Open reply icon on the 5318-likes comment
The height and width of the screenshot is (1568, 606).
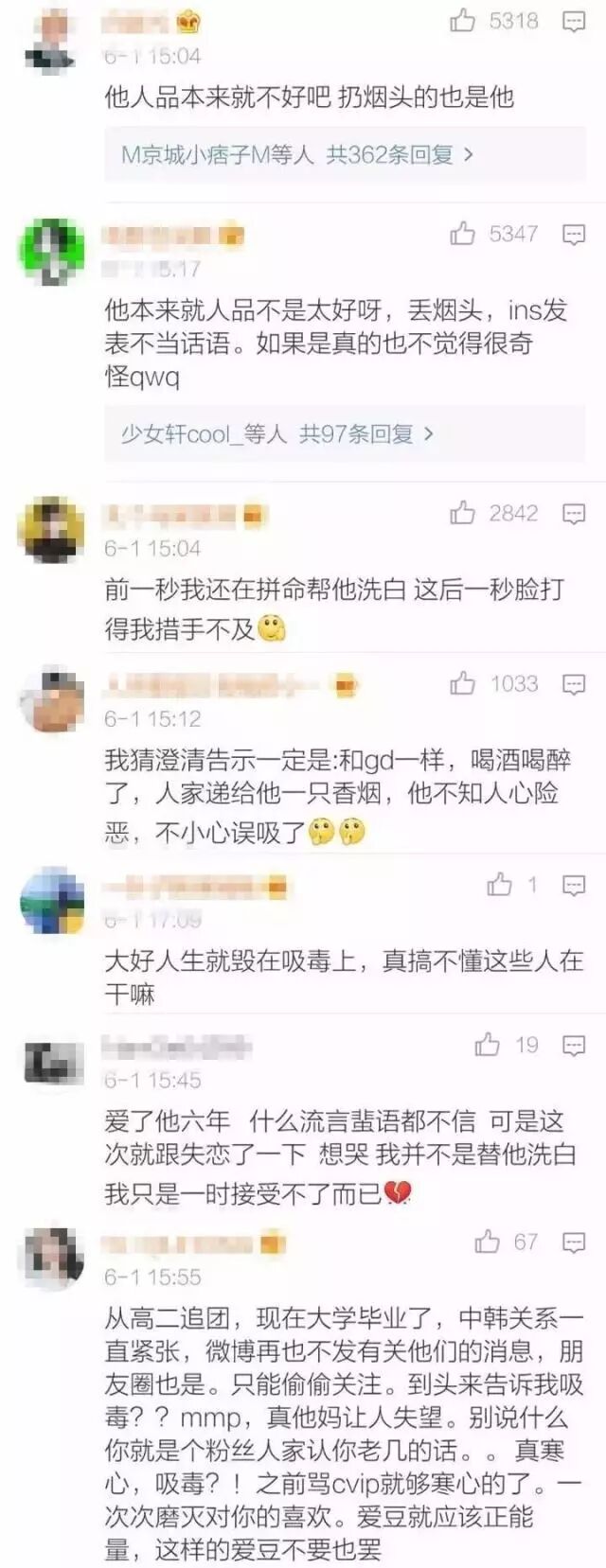click(574, 22)
